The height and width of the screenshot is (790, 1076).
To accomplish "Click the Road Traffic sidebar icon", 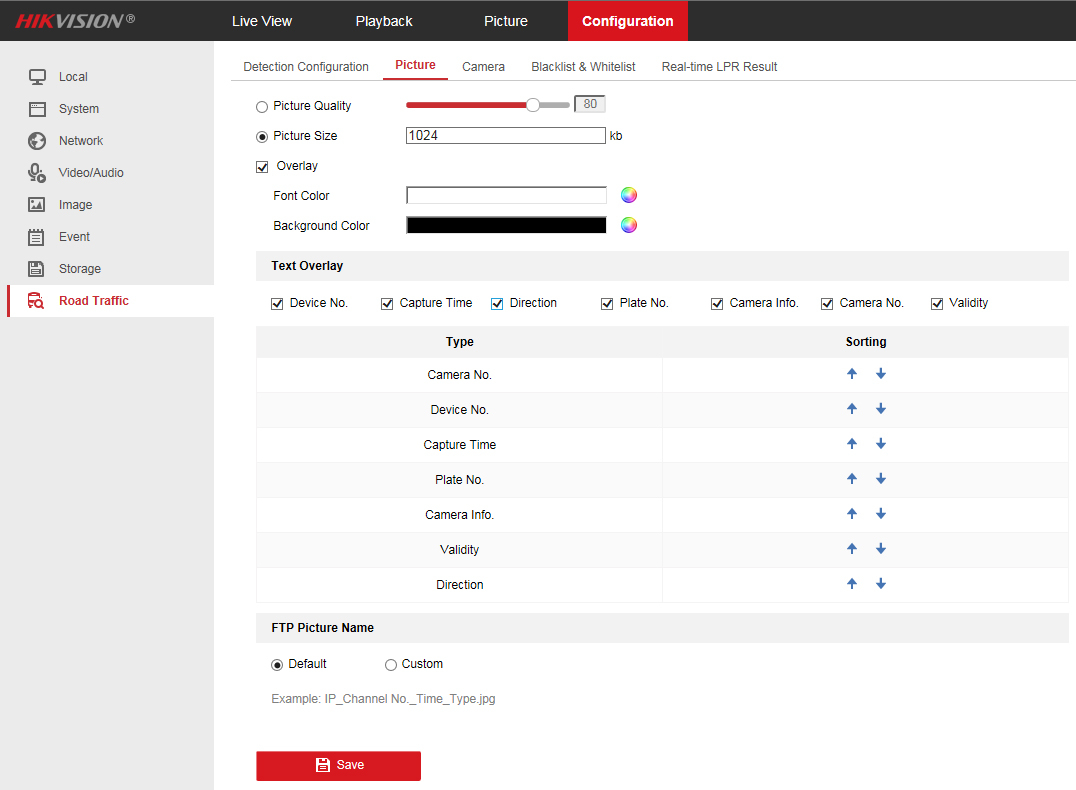I will [36, 301].
